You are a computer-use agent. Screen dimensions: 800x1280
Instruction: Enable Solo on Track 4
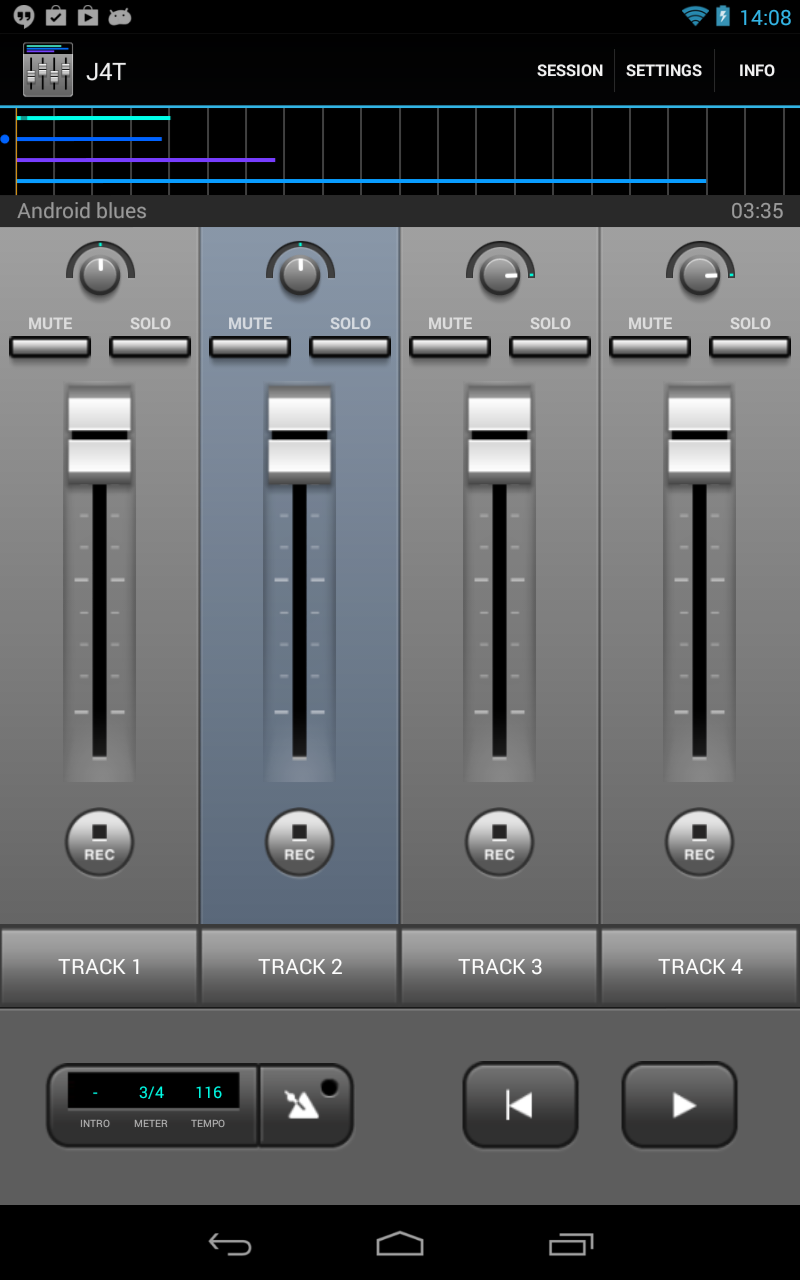click(750, 346)
